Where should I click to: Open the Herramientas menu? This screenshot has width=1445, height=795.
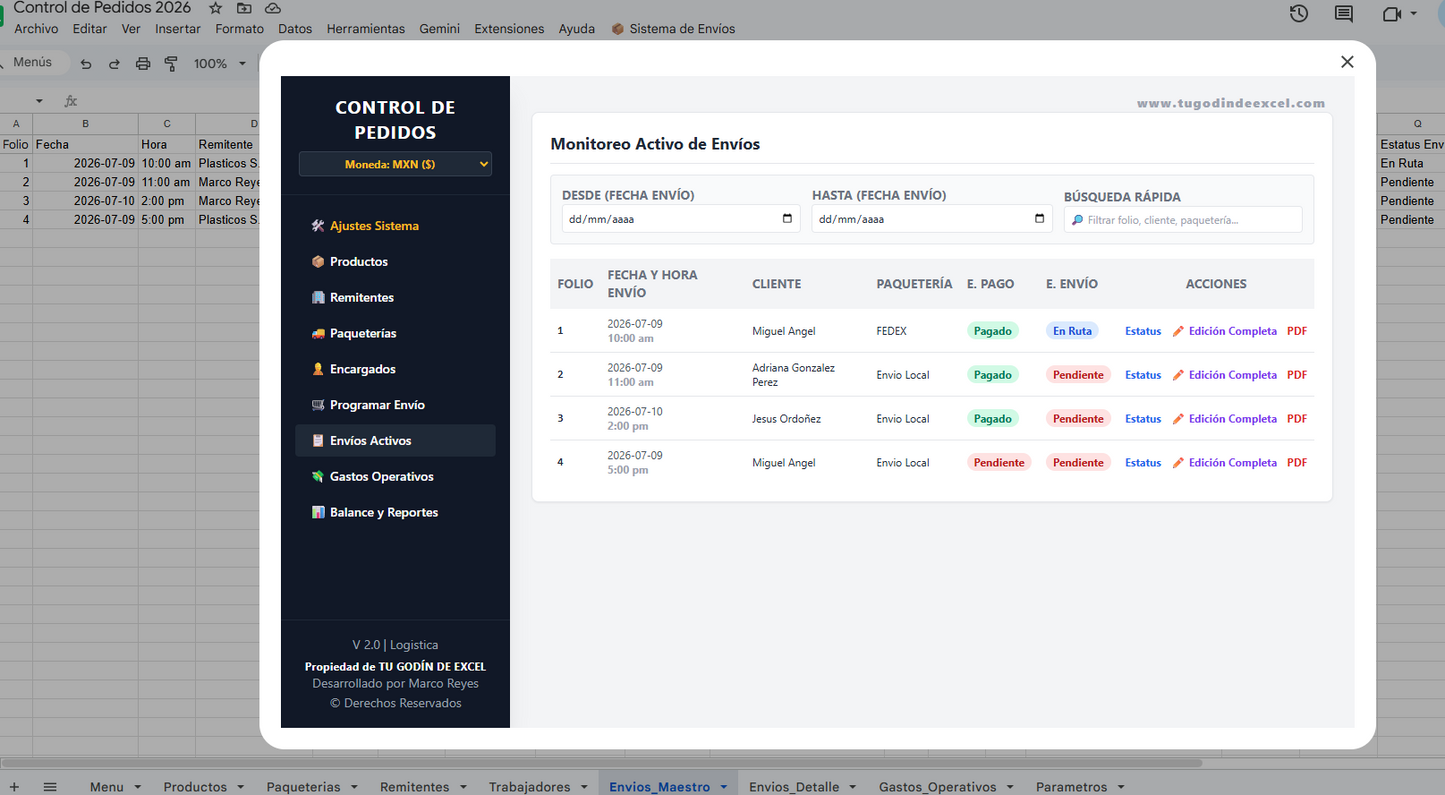[366, 29]
